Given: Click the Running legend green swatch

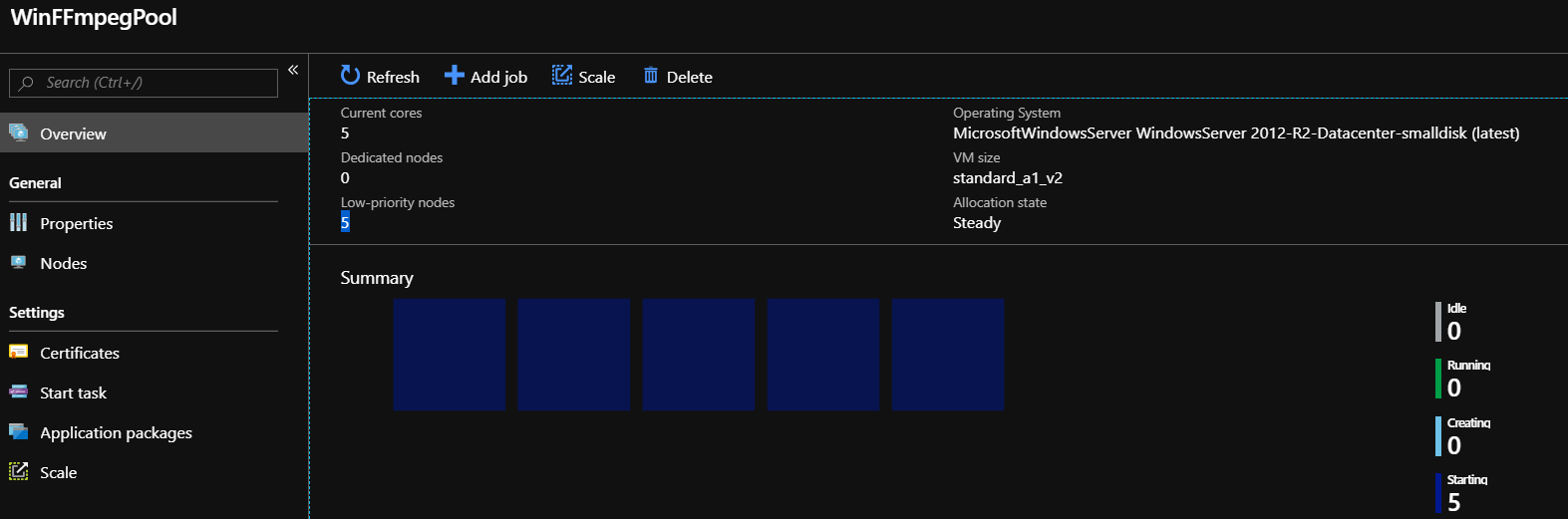Looking at the screenshot, I should click(x=1438, y=379).
